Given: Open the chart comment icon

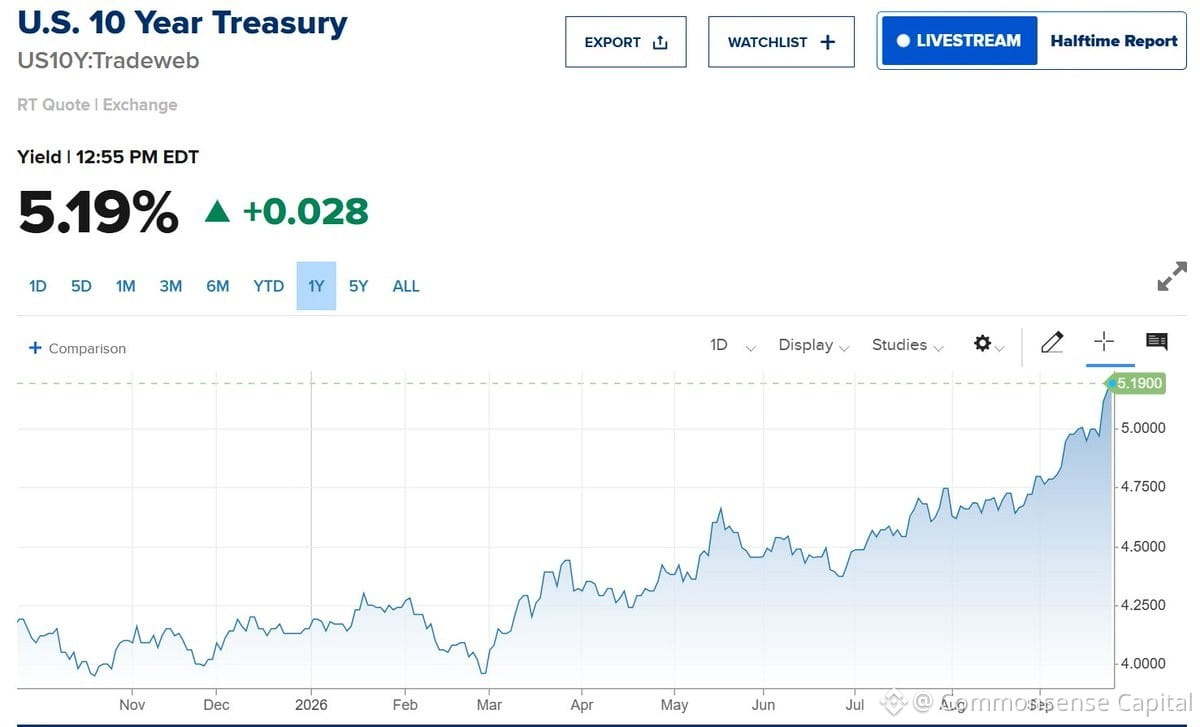Looking at the screenshot, I should point(1157,342).
